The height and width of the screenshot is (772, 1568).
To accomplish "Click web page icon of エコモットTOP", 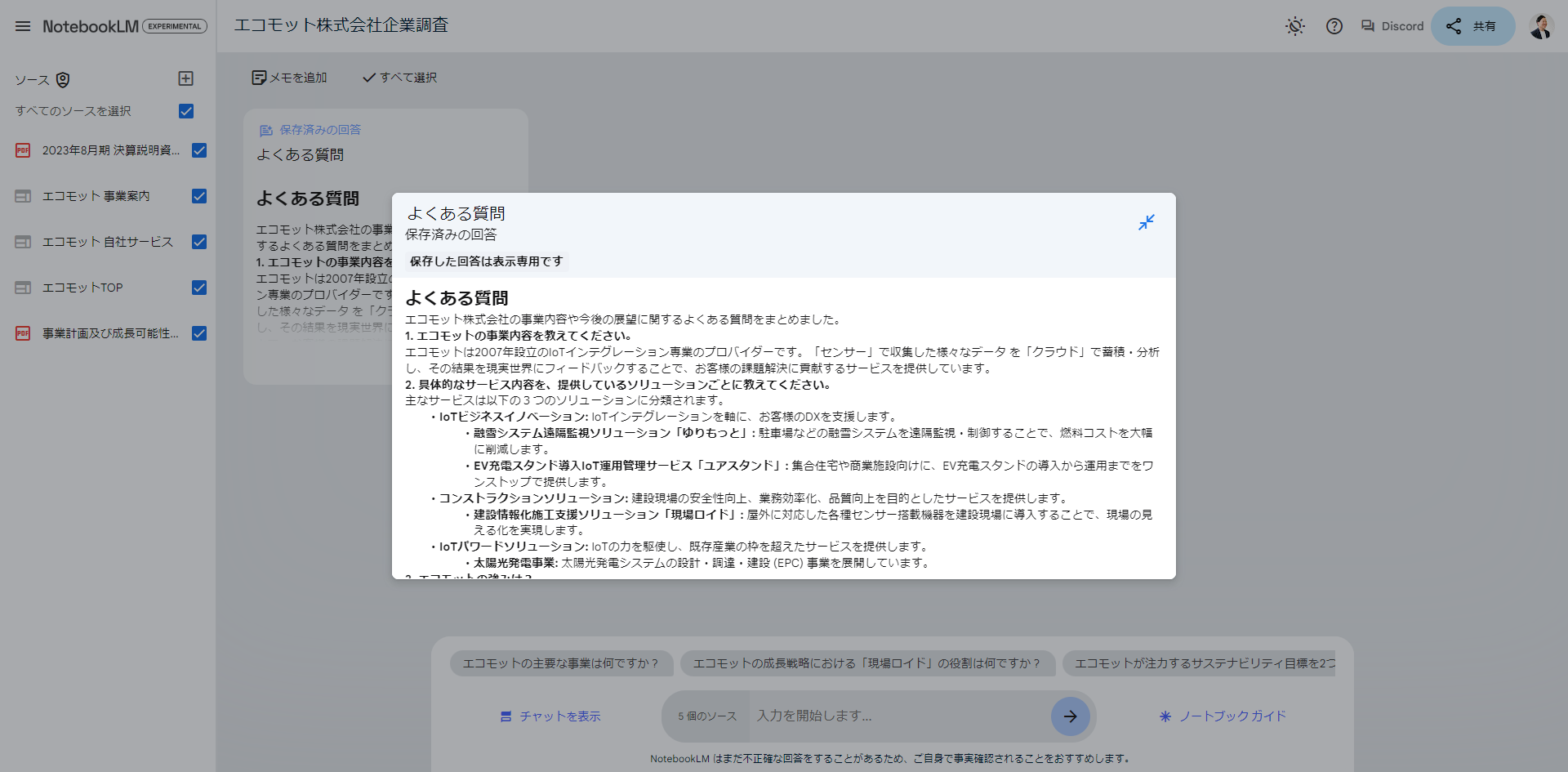I will click(23, 288).
